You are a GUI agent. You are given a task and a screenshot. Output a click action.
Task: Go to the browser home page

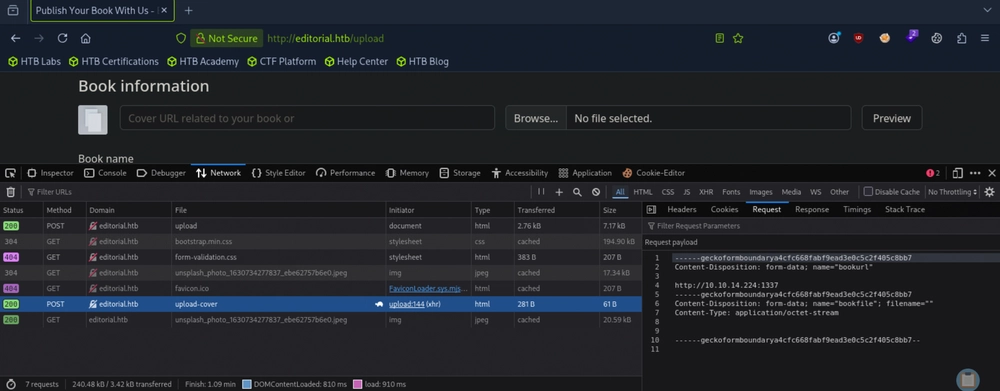(85, 38)
